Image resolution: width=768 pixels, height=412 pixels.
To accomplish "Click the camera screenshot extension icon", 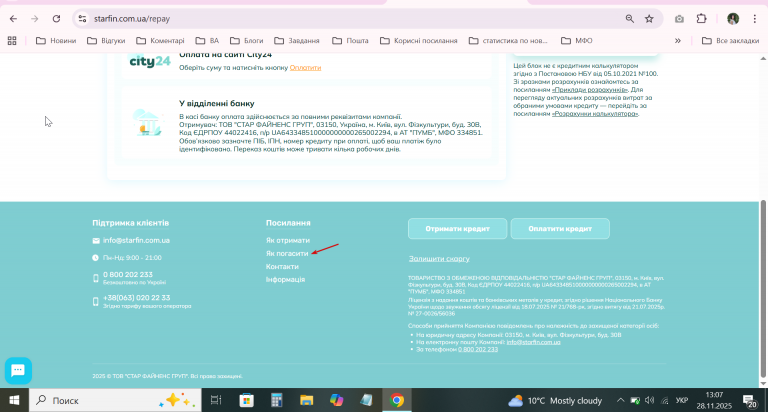I will point(679,19).
